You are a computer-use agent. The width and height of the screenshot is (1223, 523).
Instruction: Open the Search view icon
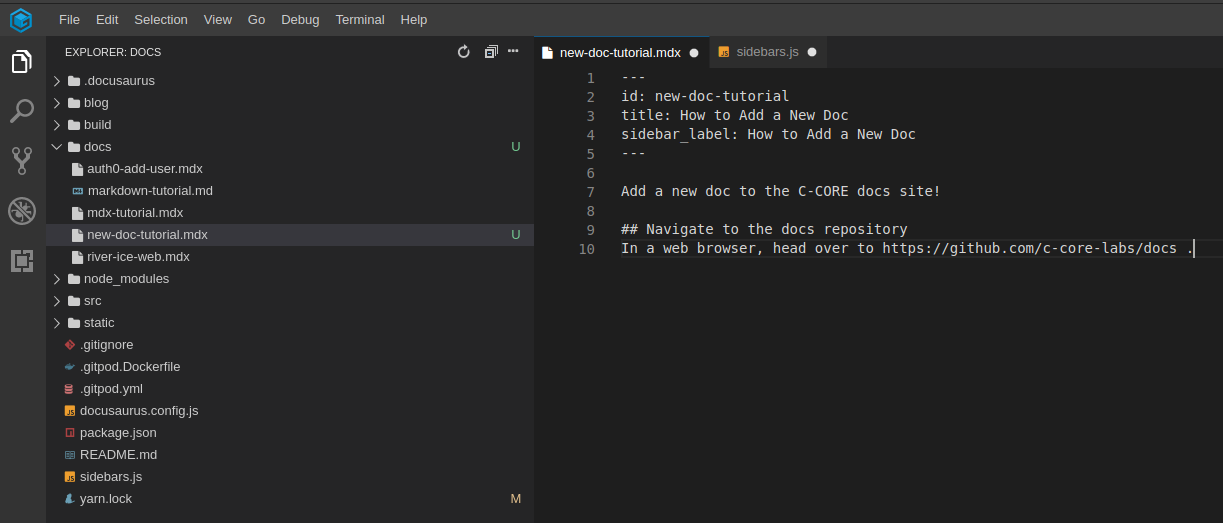(x=22, y=111)
